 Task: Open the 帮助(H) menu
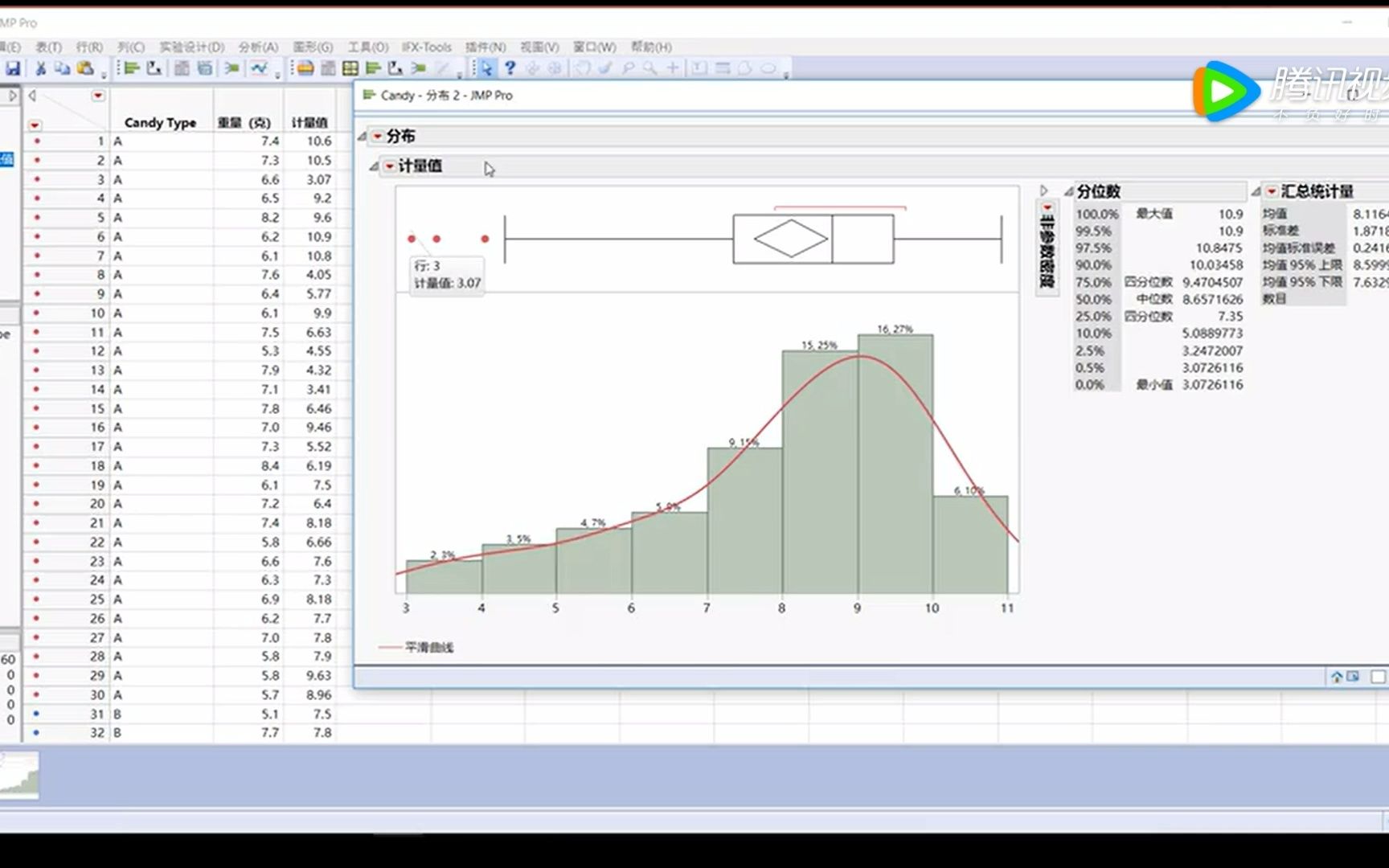tap(651, 47)
